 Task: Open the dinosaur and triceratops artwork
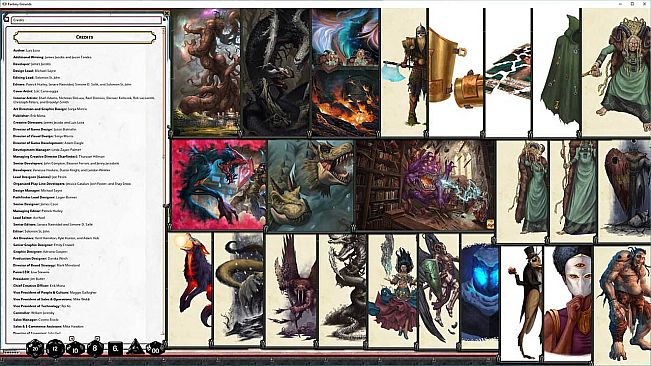pos(311,185)
